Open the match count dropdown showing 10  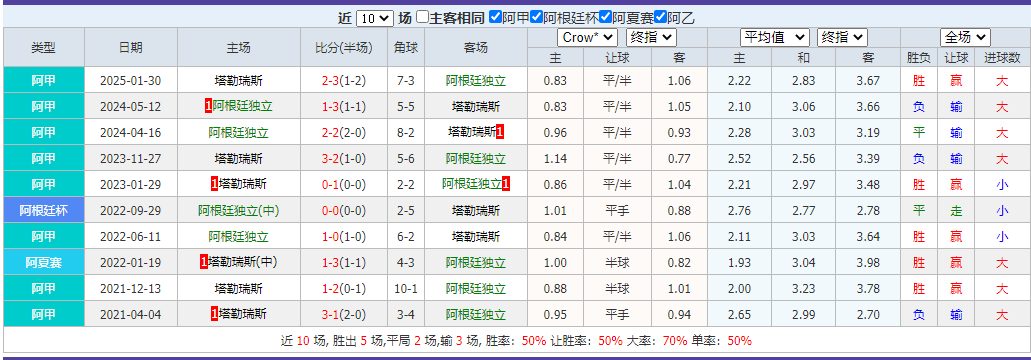[374, 18]
